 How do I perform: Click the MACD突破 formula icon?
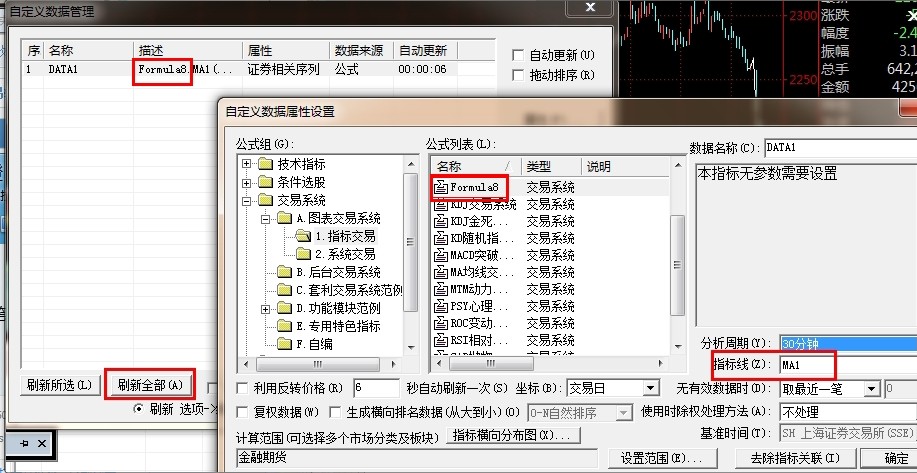click(441, 256)
